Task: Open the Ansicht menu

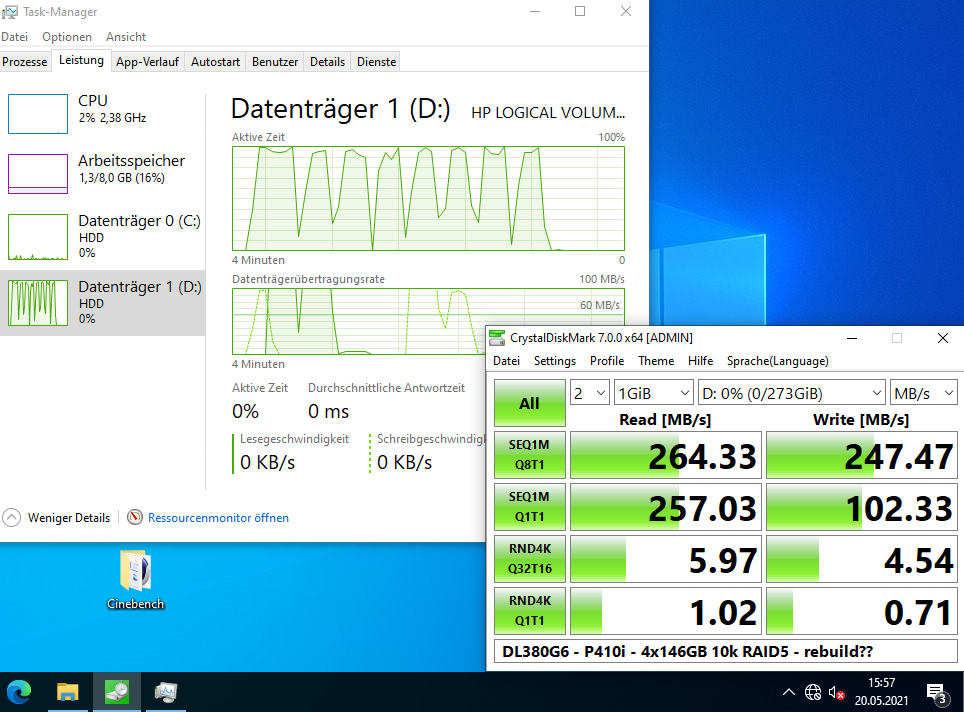Action: point(125,37)
